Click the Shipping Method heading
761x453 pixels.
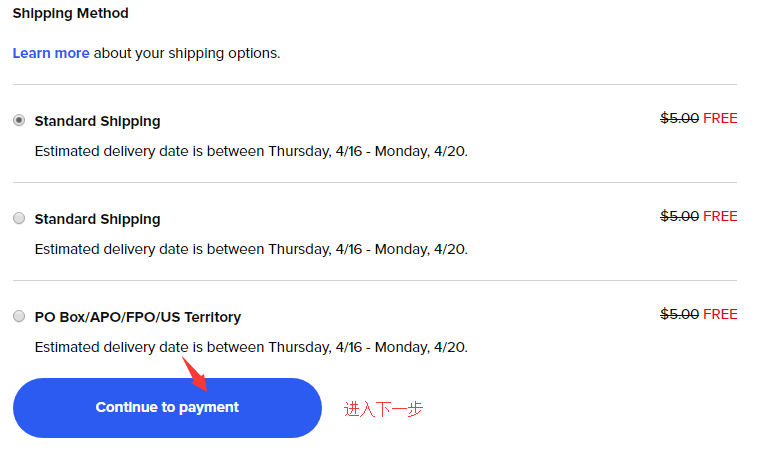pyautogui.click(x=70, y=14)
